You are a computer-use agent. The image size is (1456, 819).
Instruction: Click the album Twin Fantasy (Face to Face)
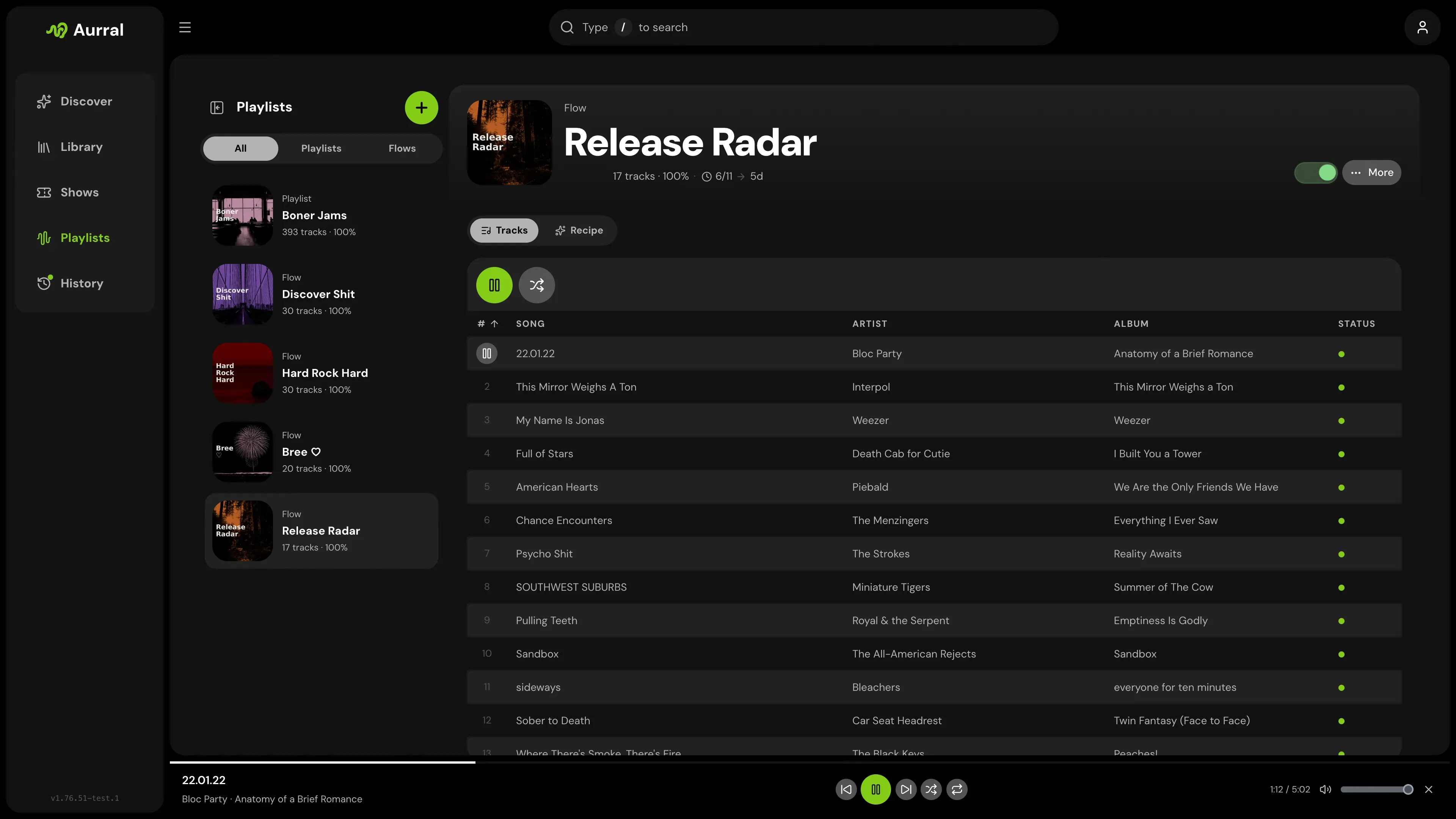(1181, 720)
